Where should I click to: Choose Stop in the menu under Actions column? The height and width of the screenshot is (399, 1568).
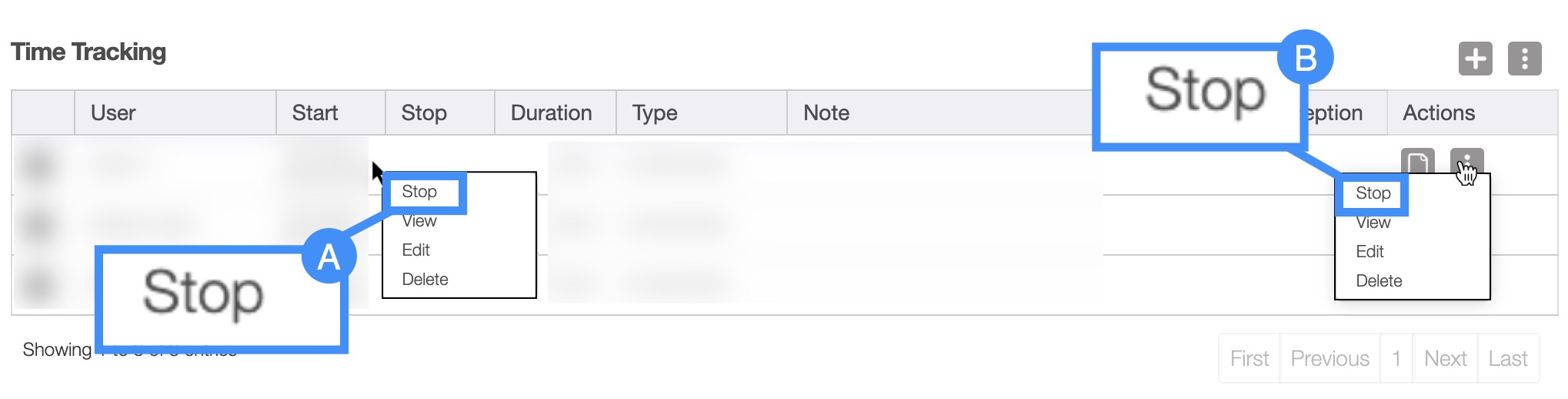pos(1373,193)
